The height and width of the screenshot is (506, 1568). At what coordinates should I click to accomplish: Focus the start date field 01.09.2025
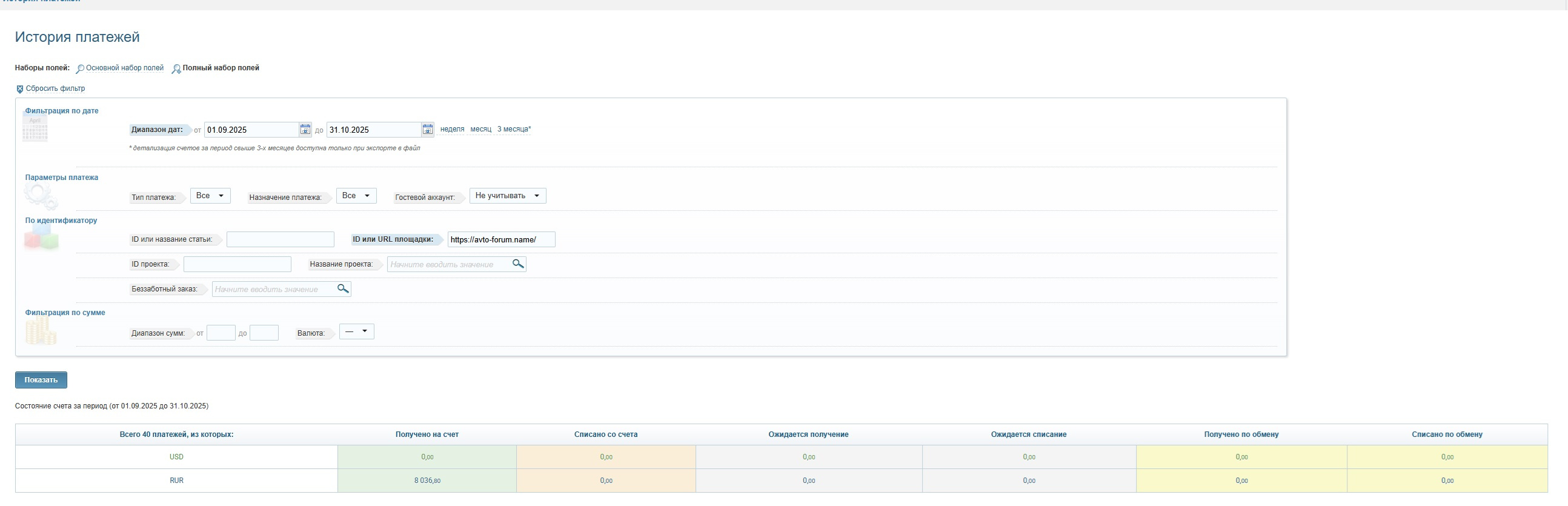251,130
